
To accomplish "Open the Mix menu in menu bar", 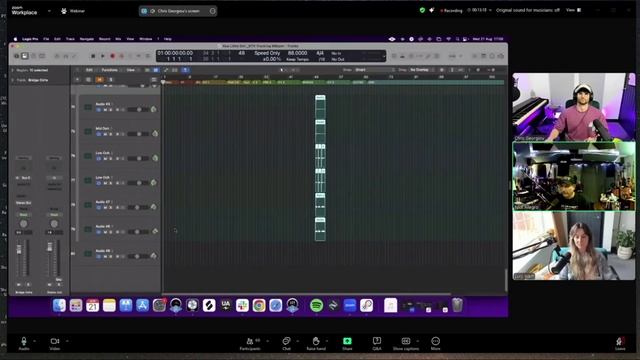I will [118, 39].
